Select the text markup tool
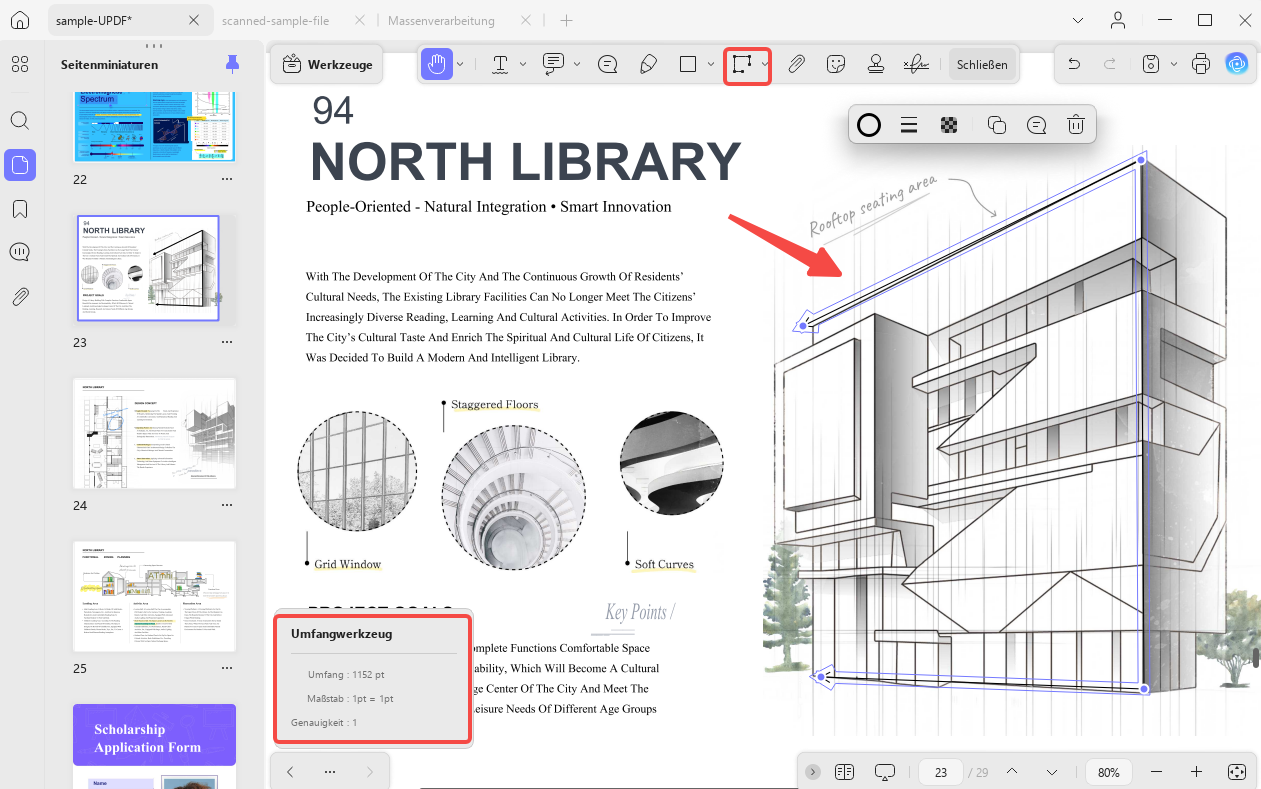Image resolution: width=1261 pixels, height=789 pixels. coord(500,64)
